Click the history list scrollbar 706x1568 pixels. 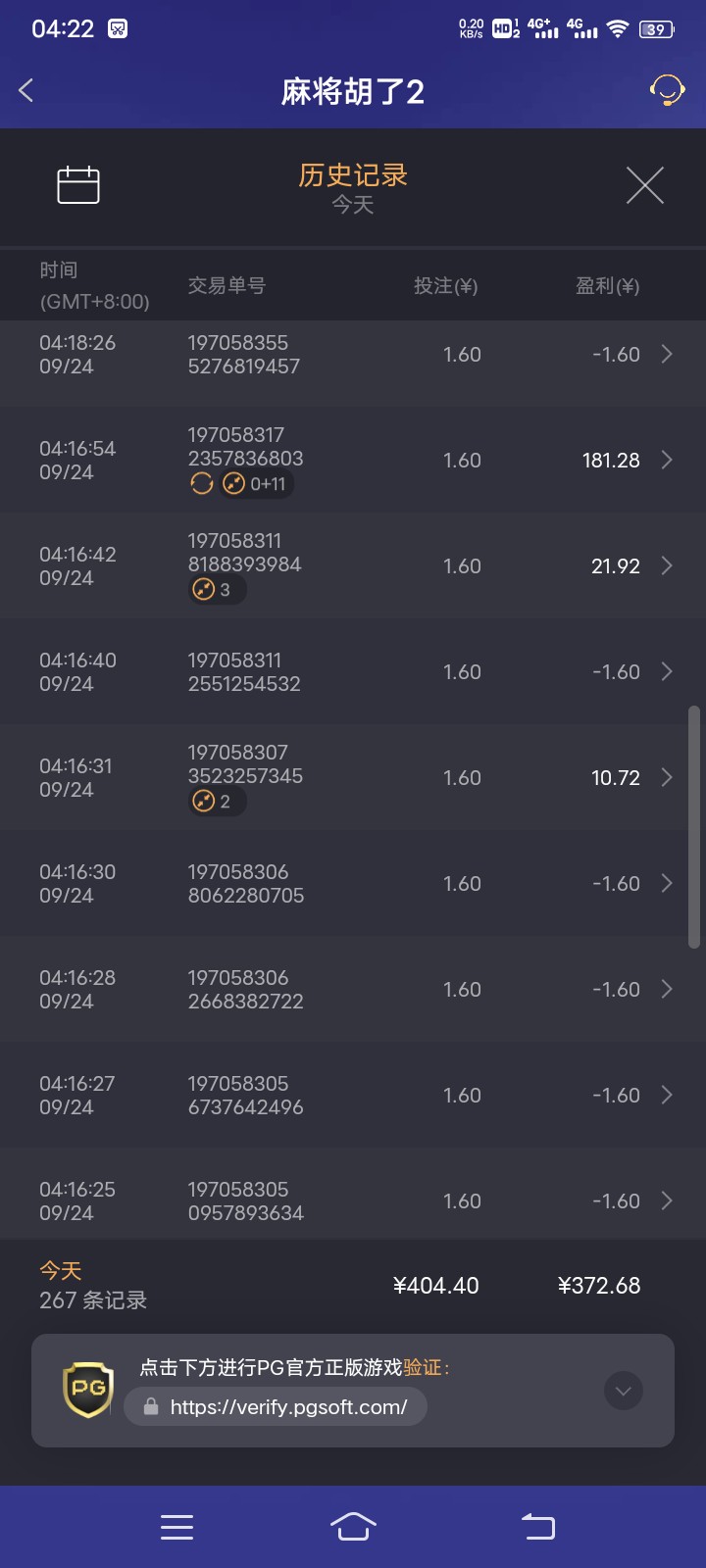(x=694, y=826)
